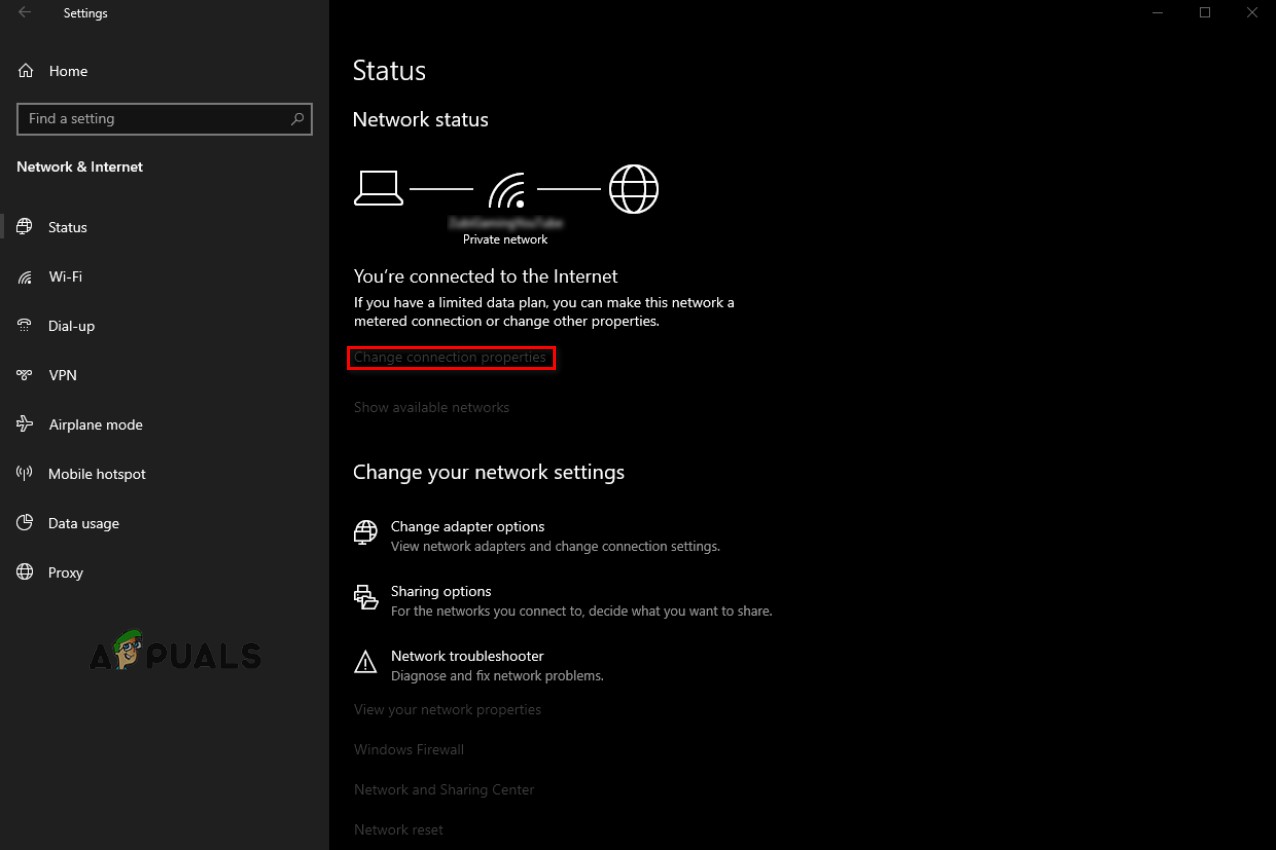Click the Home icon in the sidebar
Image resolution: width=1276 pixels, height=850 pixels.
point(24,71)
